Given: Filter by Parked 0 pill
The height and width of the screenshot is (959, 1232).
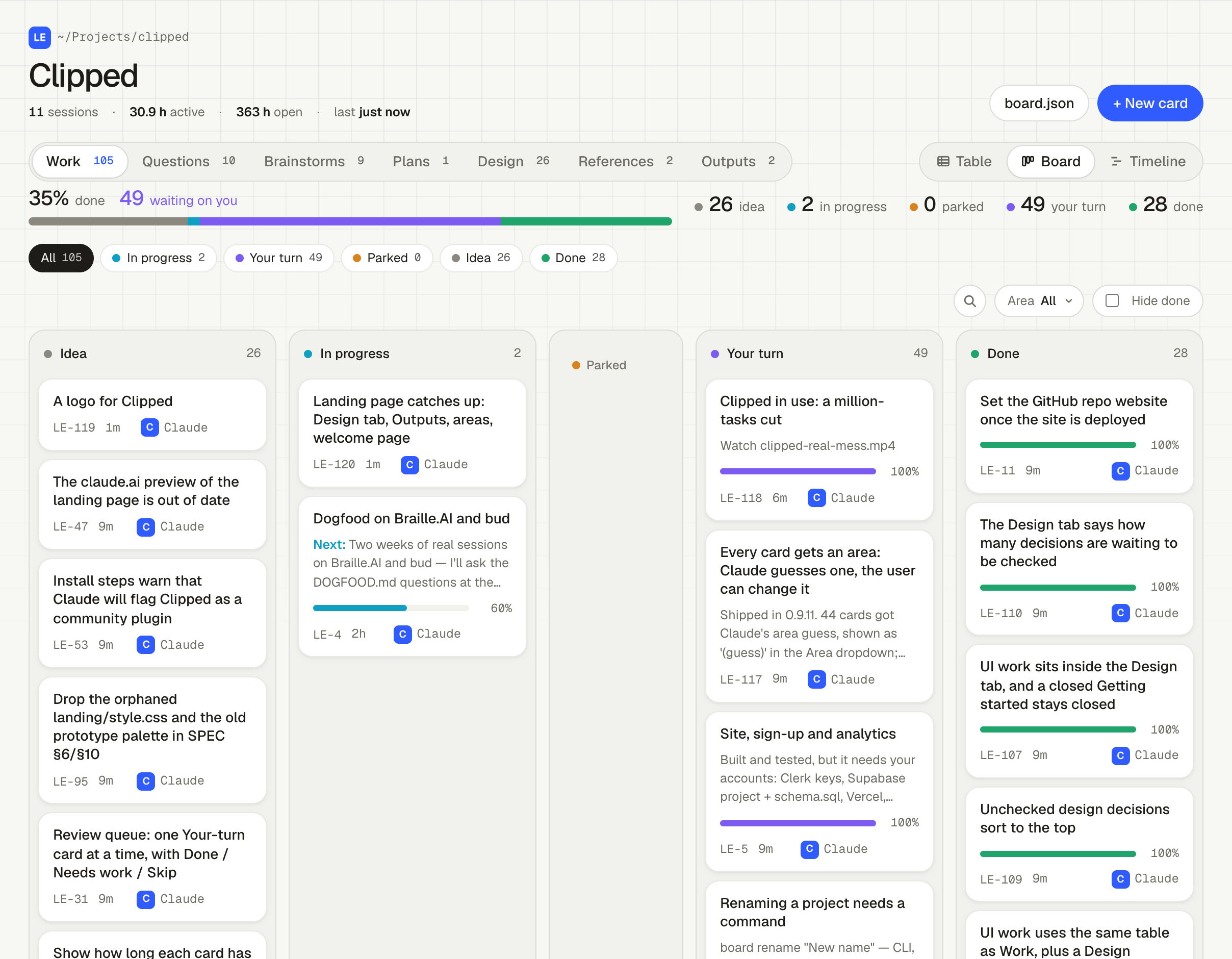Looking at the screenshot, I should click(387, 258).
